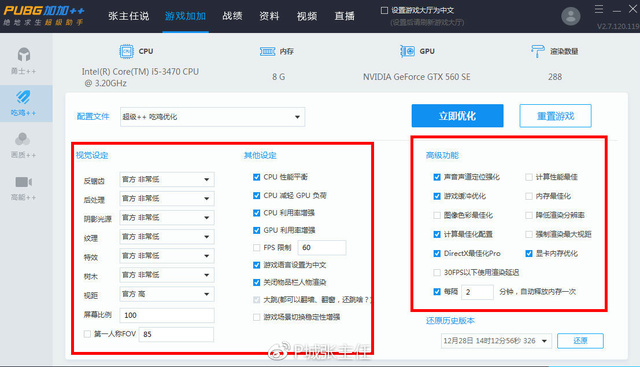Screen dimensions: 640x367
Task: Open the 画质++ sidebar section
Action: point(23,145)
